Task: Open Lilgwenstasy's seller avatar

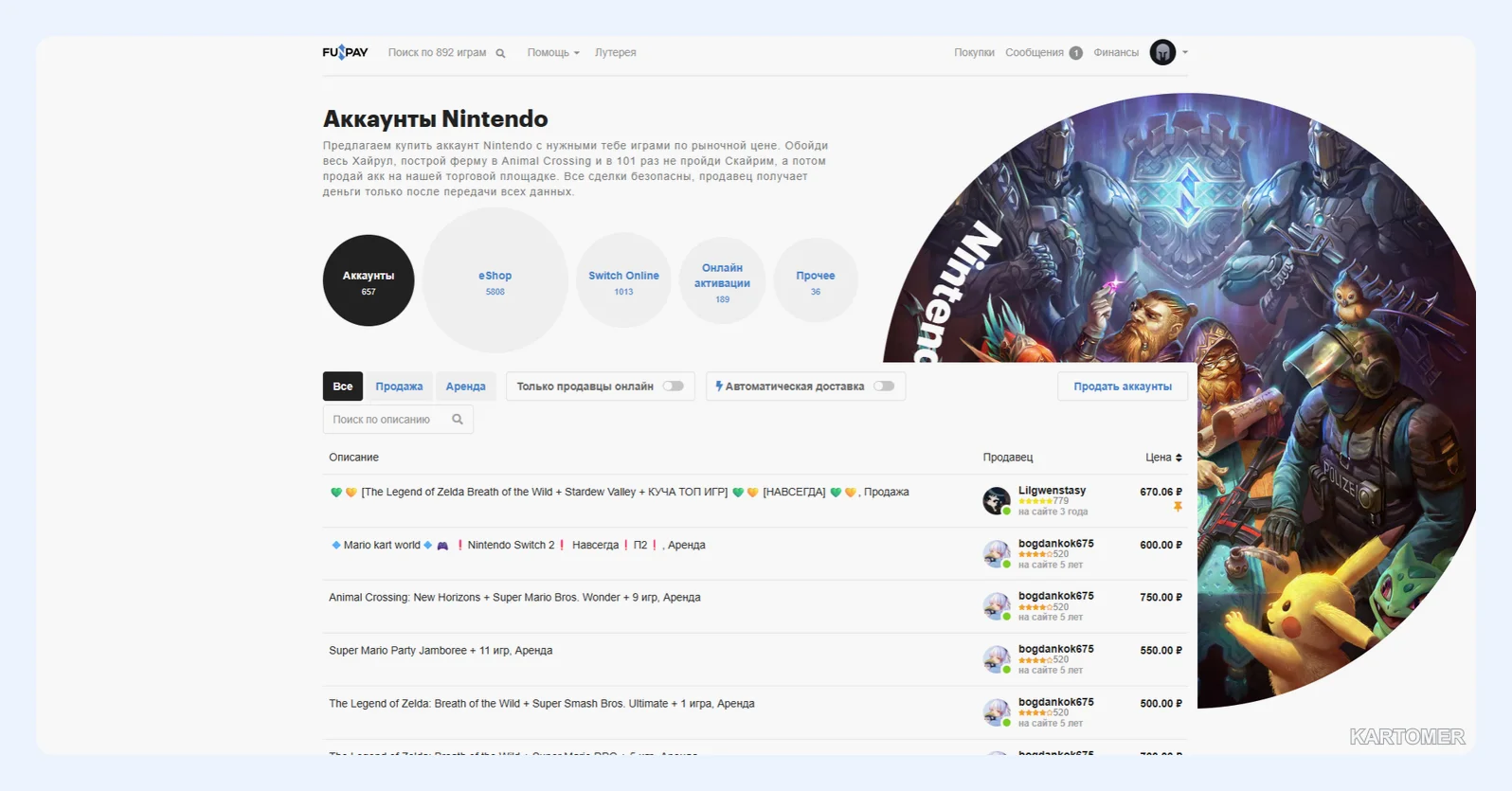Action: point(996,500)
